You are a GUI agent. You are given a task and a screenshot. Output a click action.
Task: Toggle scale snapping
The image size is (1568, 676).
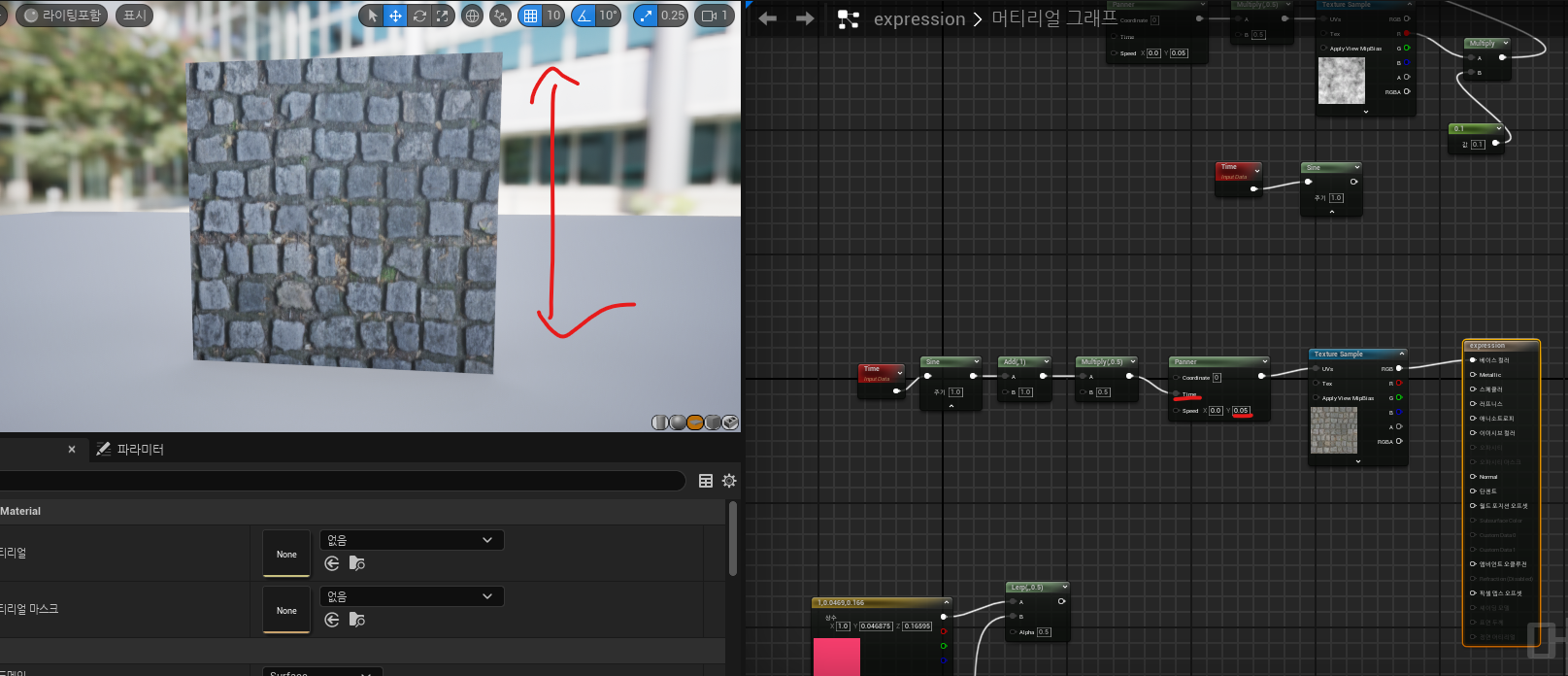coord(646,16)
